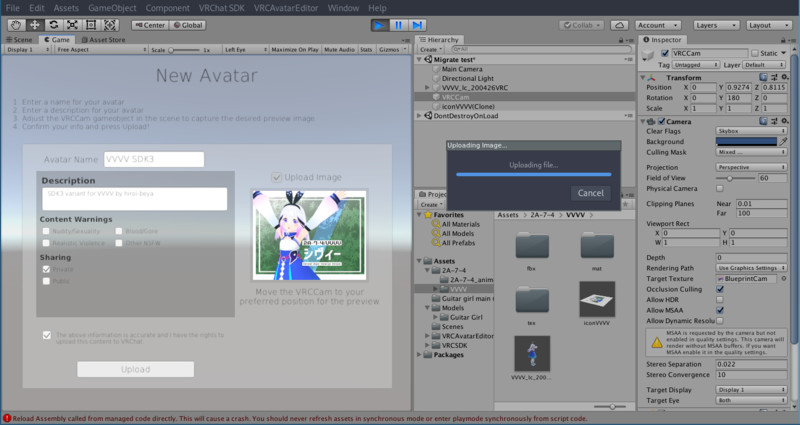Open the Layer Default dropdown
This screenshot has height=425, width=800.
pyautogui.click(x=764, y=65)
